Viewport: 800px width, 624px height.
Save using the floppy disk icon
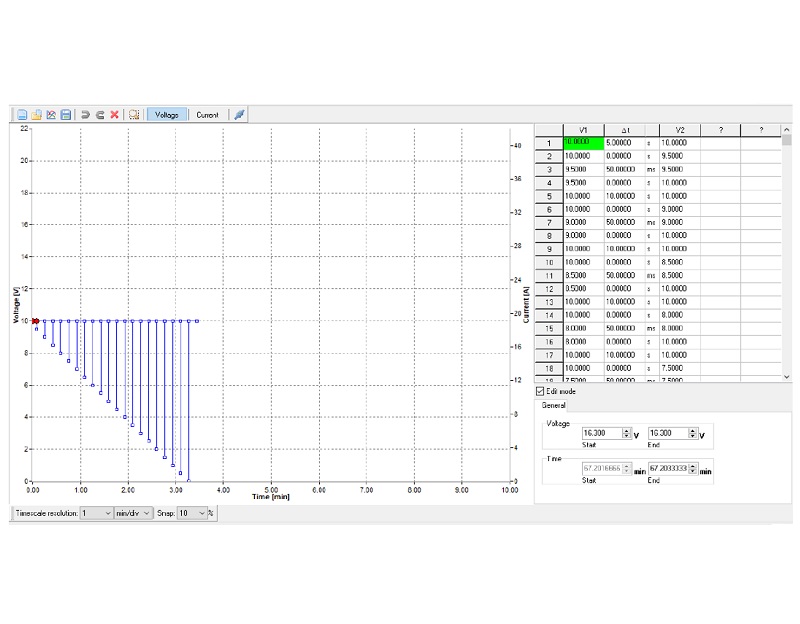tap(66, 115)
